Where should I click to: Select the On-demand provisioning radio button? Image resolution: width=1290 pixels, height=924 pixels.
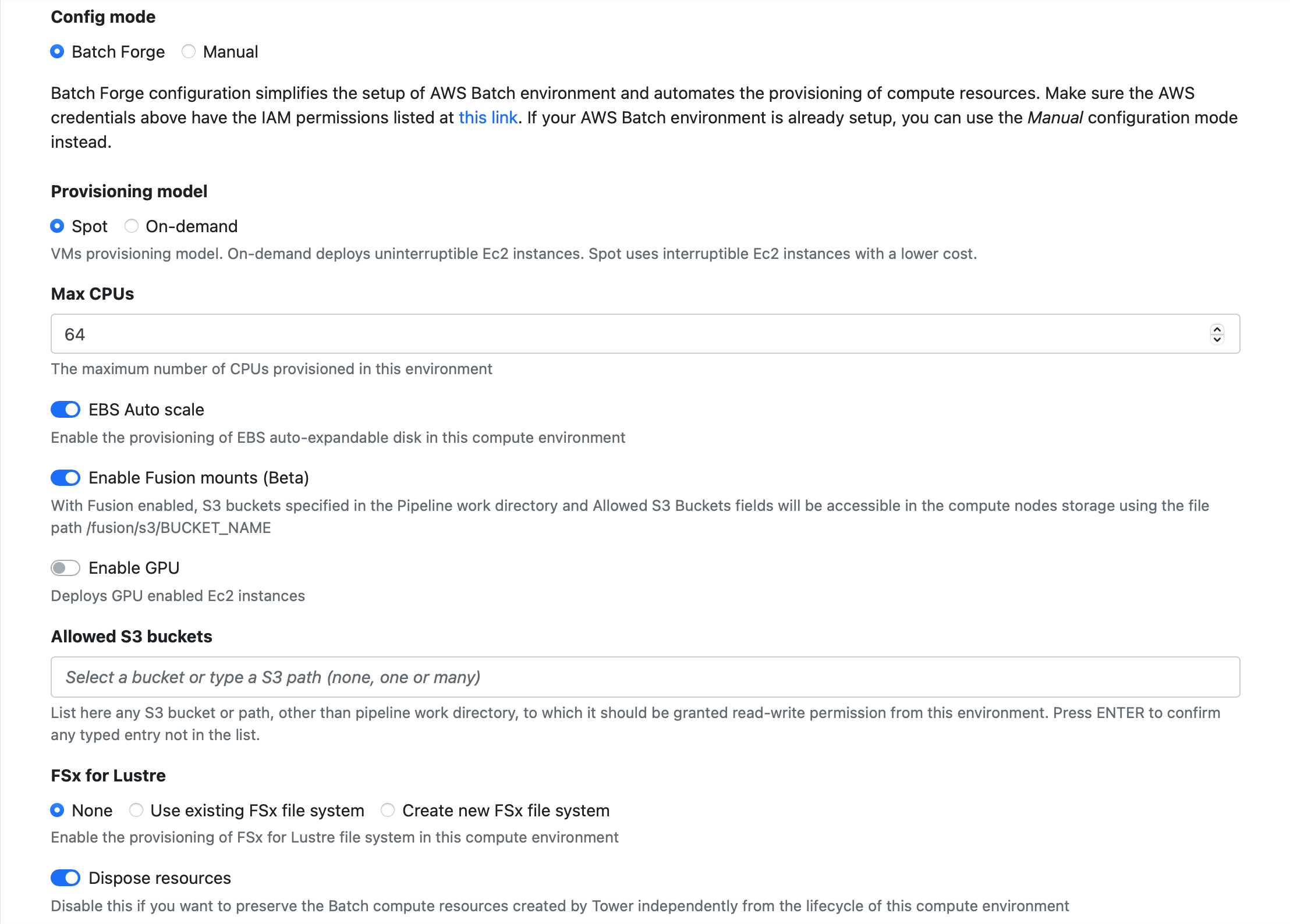[x=132, y=226]
